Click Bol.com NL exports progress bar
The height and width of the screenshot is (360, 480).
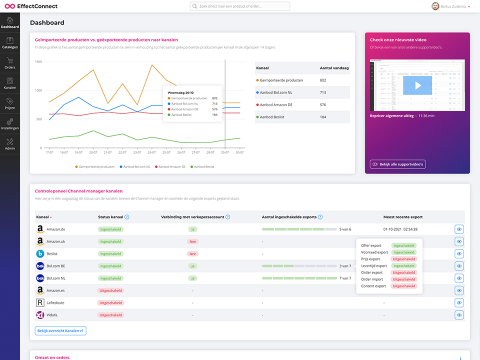click(299, 278)
